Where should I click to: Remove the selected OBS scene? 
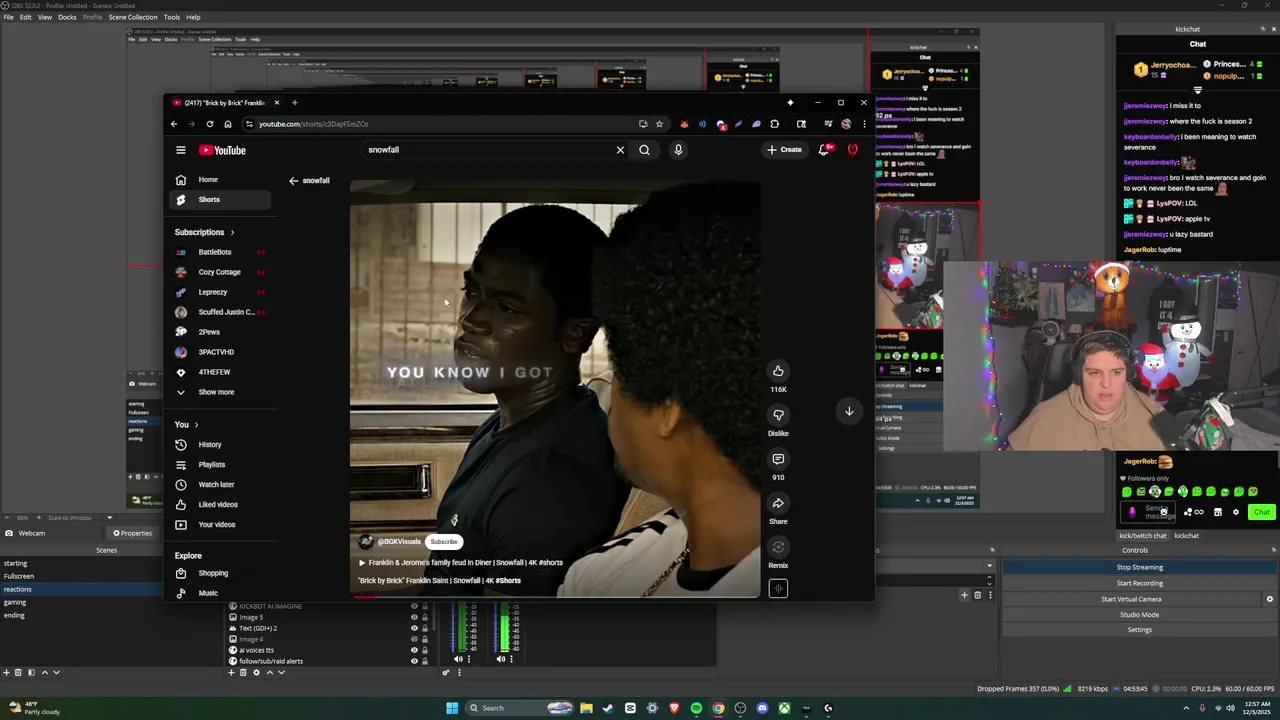(18, 672)
